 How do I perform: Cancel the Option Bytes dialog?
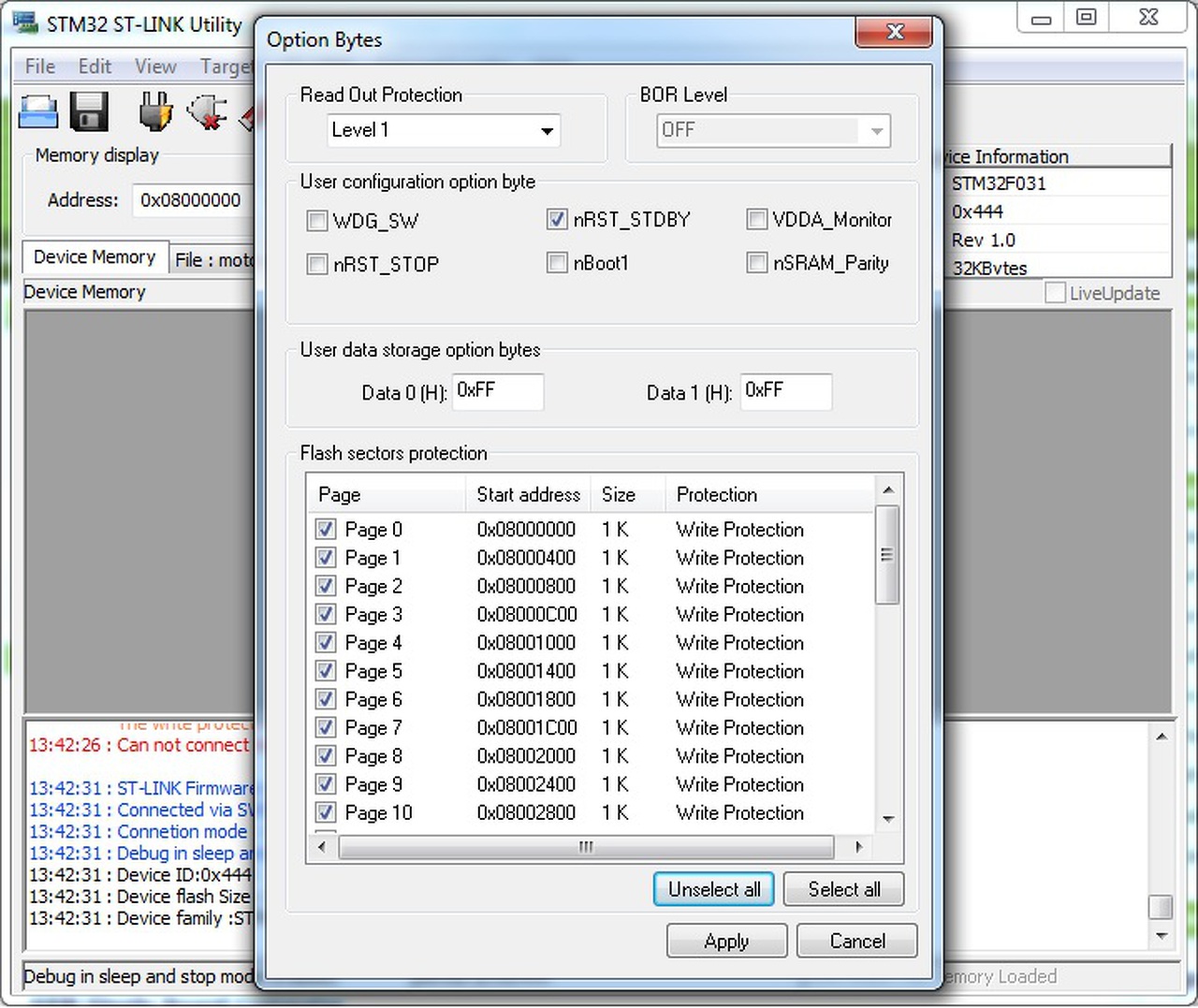(857, 941)
